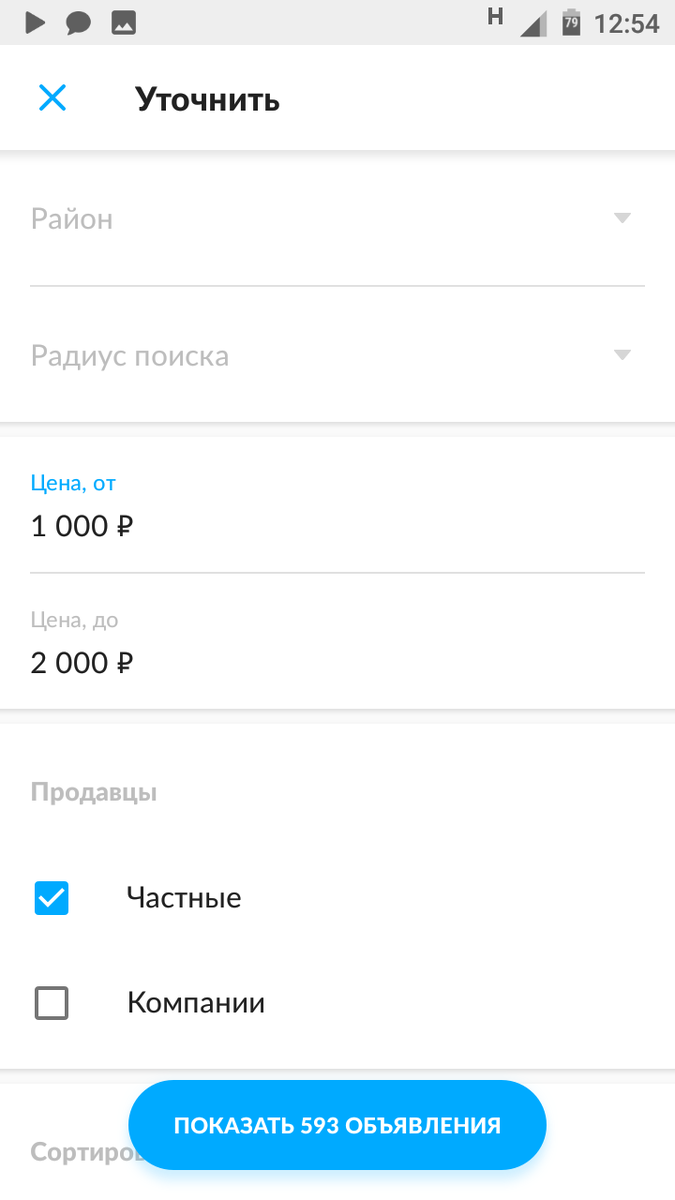Tap the Продавцы section header

coord(93,791)
